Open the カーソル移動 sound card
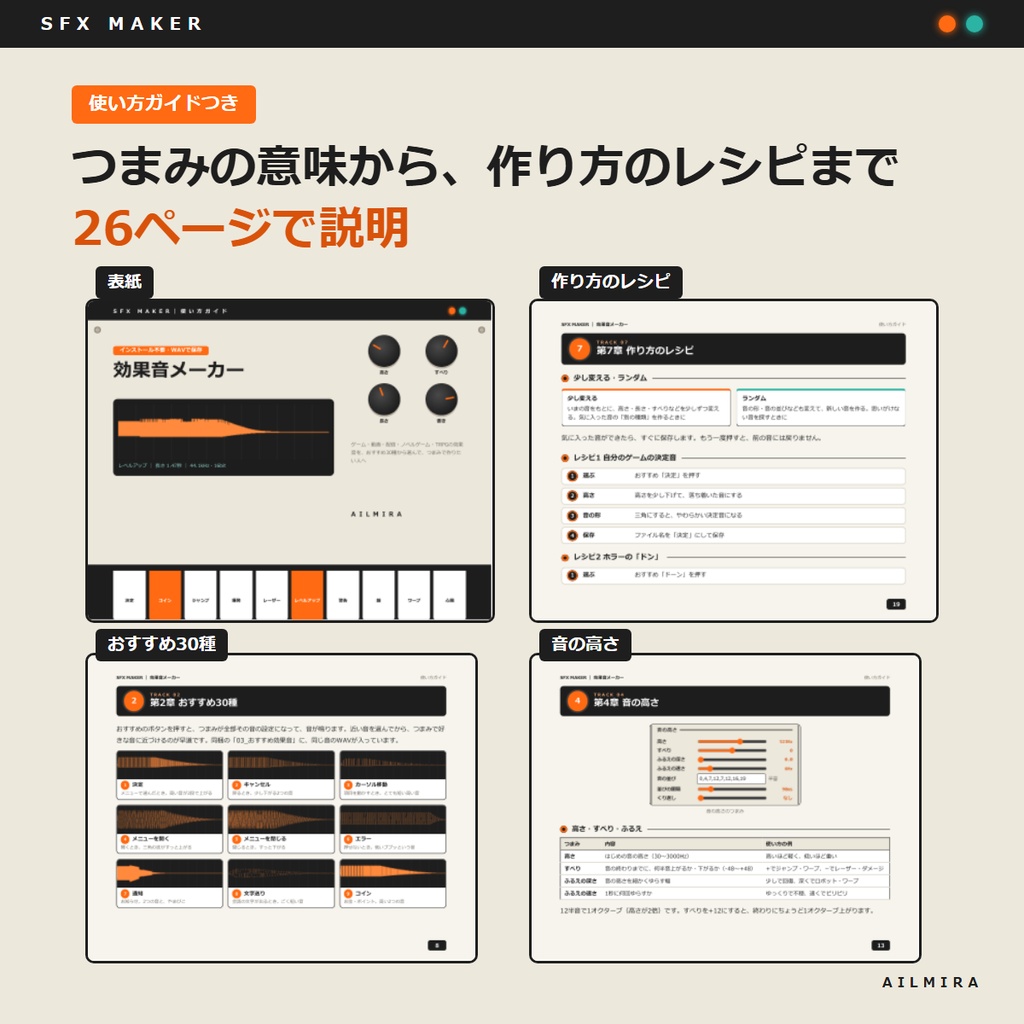This screenshot has width=1024, height=1024. coord(392,775)
